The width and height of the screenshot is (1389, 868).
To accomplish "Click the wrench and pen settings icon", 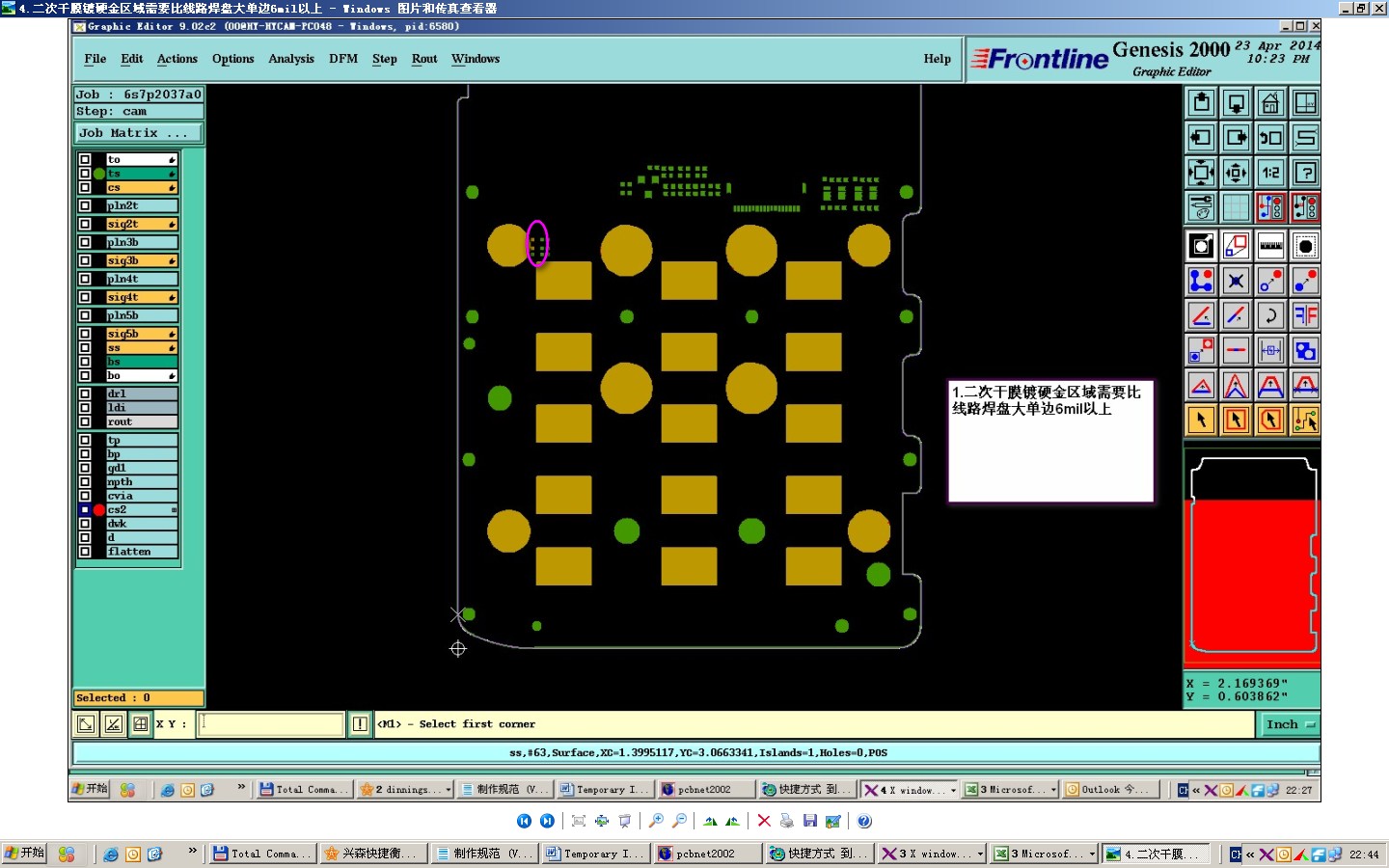I will click(1201, 207).
